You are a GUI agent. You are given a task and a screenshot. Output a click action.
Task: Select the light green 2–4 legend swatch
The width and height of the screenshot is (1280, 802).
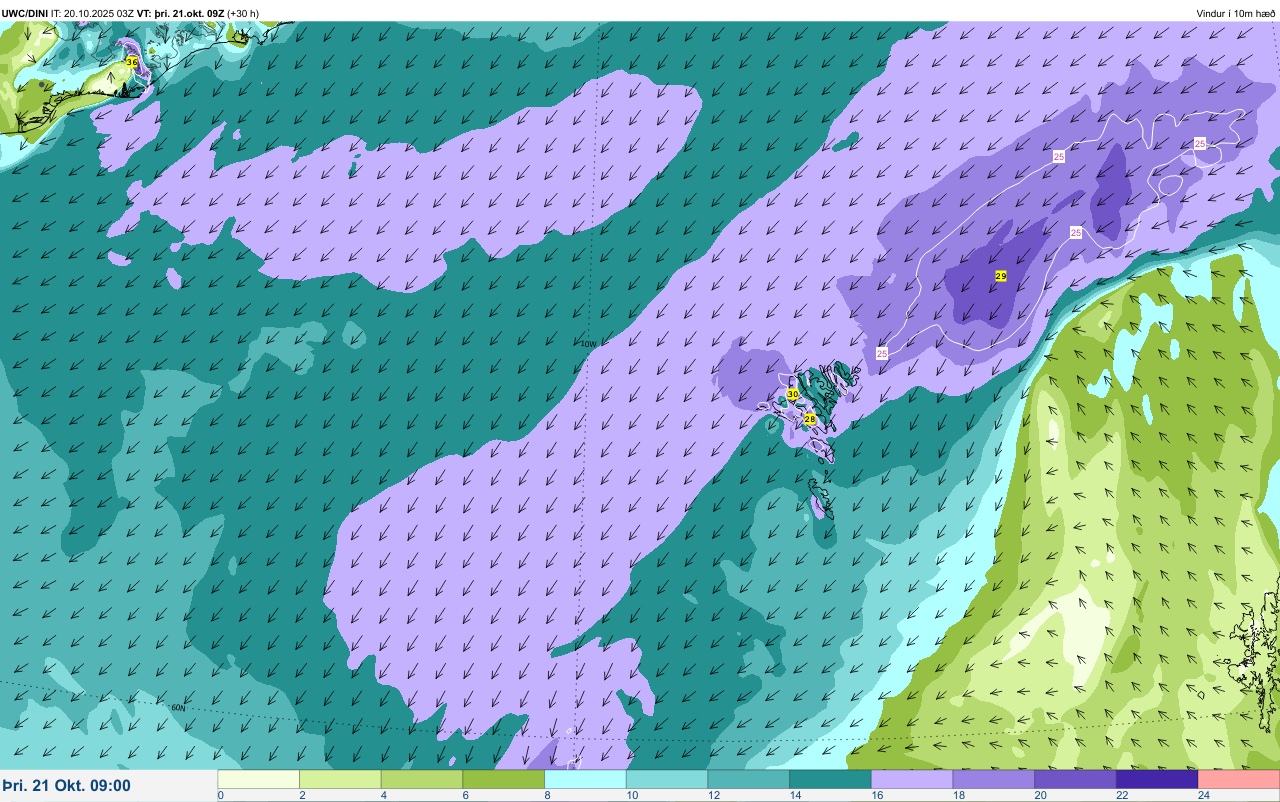click(x=340, y=779)
